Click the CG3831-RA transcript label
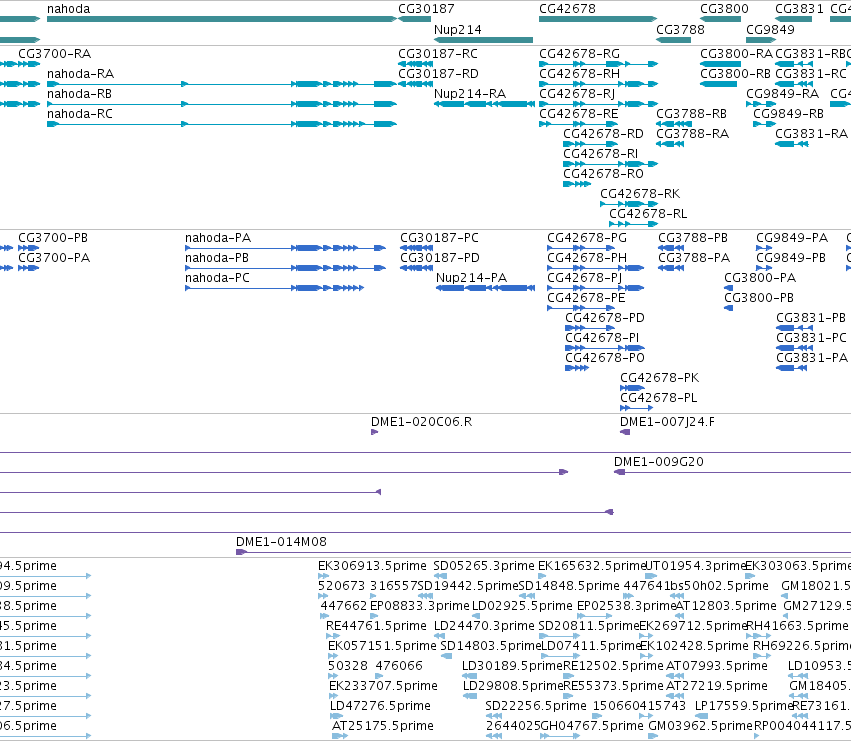 [x=811, y=134]
